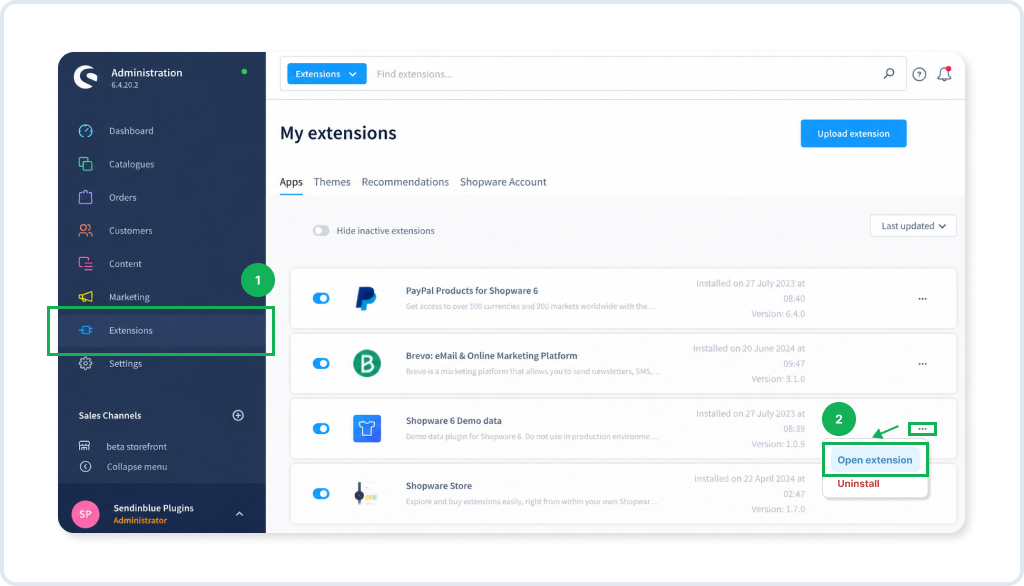
Task: Click the Upload extension button
Action: [x=853, y=133]
